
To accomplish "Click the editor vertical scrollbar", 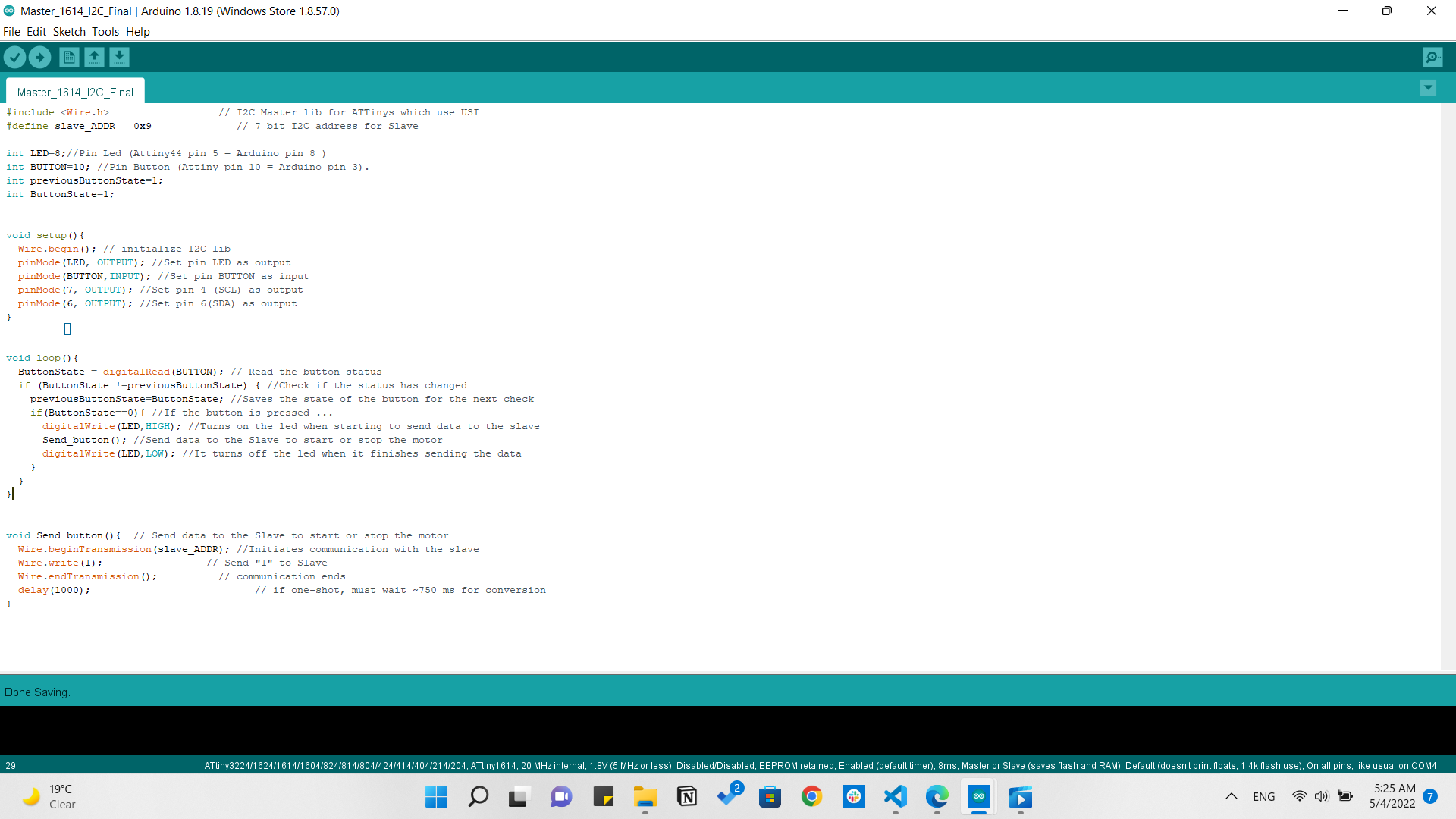I will (1448, 379).
